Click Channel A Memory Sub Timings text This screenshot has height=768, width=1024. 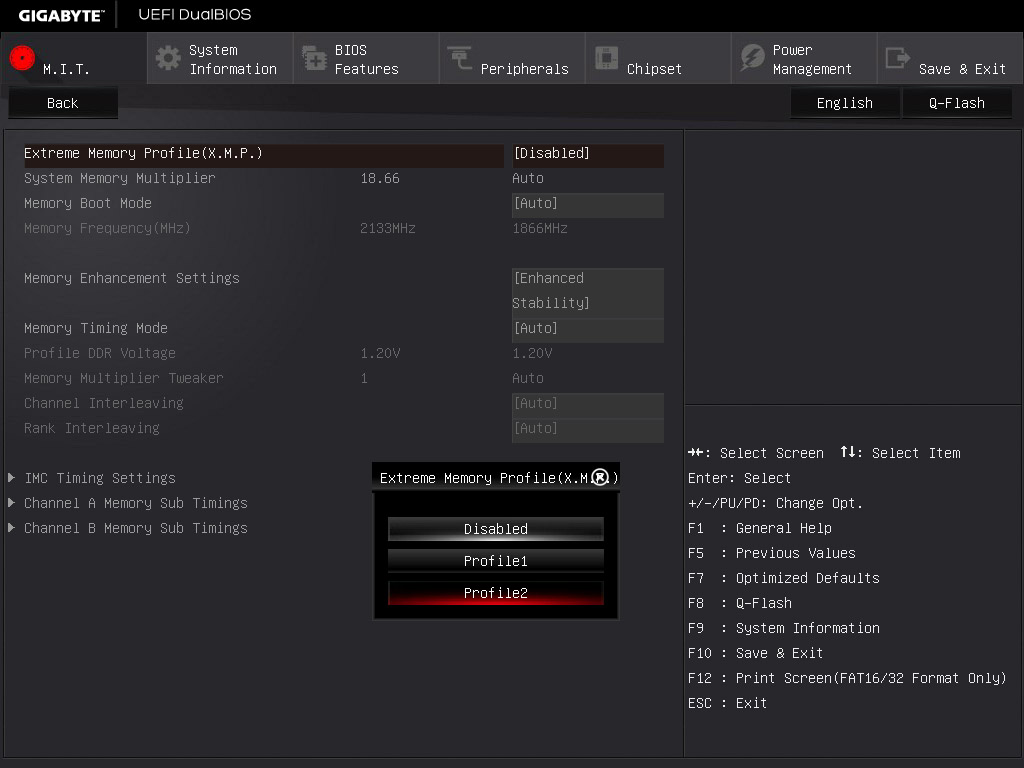pyautogui.click(x=136, y=503)
